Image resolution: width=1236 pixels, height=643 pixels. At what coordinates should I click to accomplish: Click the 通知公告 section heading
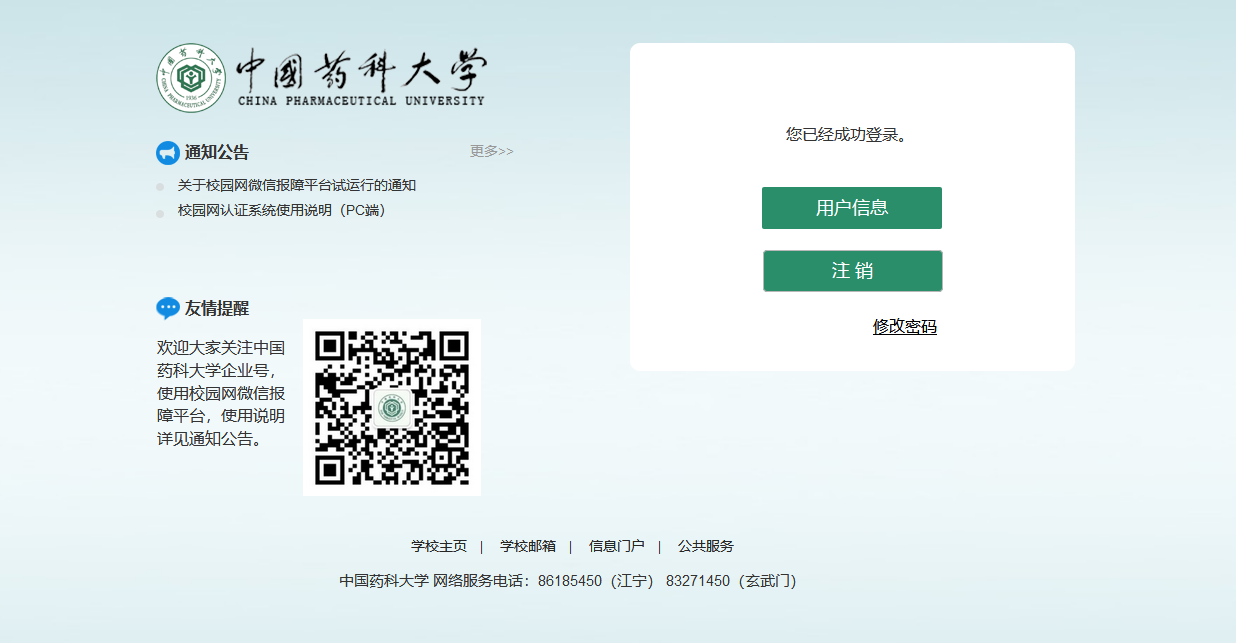216,153
